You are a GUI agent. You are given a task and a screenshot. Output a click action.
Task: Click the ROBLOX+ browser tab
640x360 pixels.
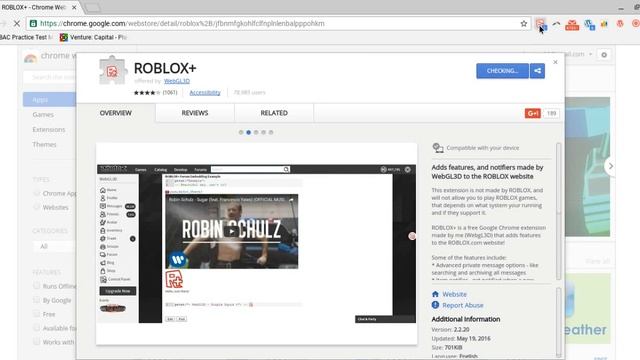point(39,7)
